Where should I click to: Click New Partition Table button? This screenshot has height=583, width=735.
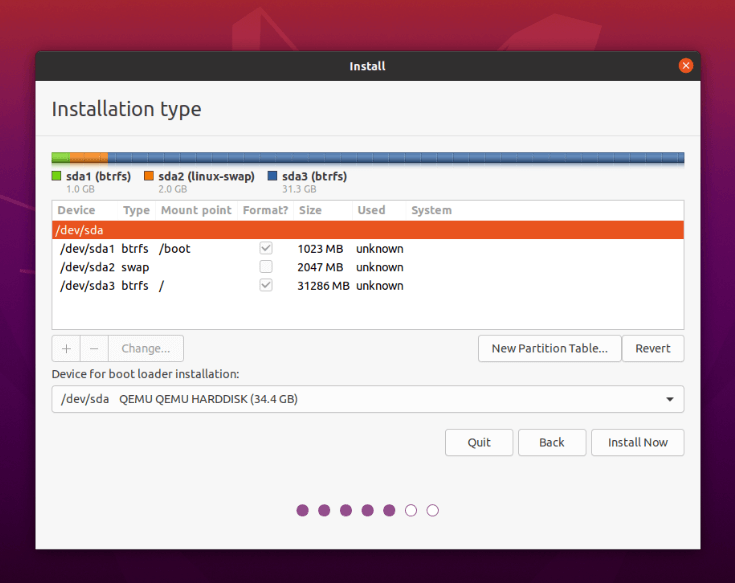coord(549,349)
